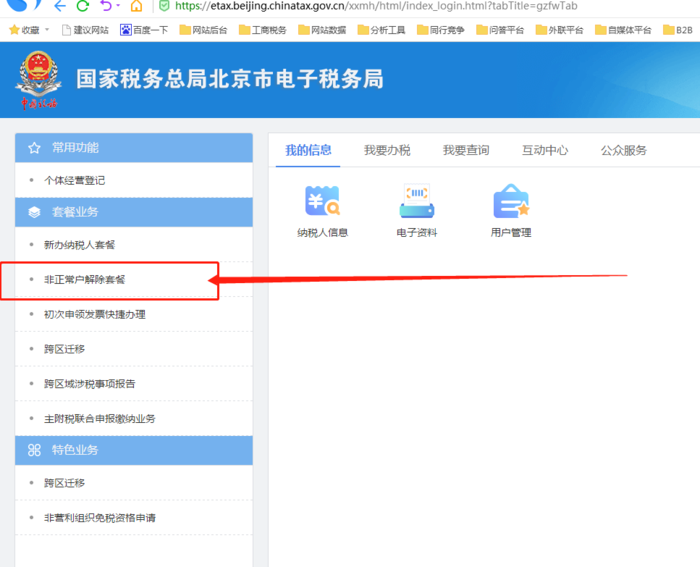Screen dimensions: 700x567
Task: Switch to the 互动中心 tab
Action: (x=545, y=150)
